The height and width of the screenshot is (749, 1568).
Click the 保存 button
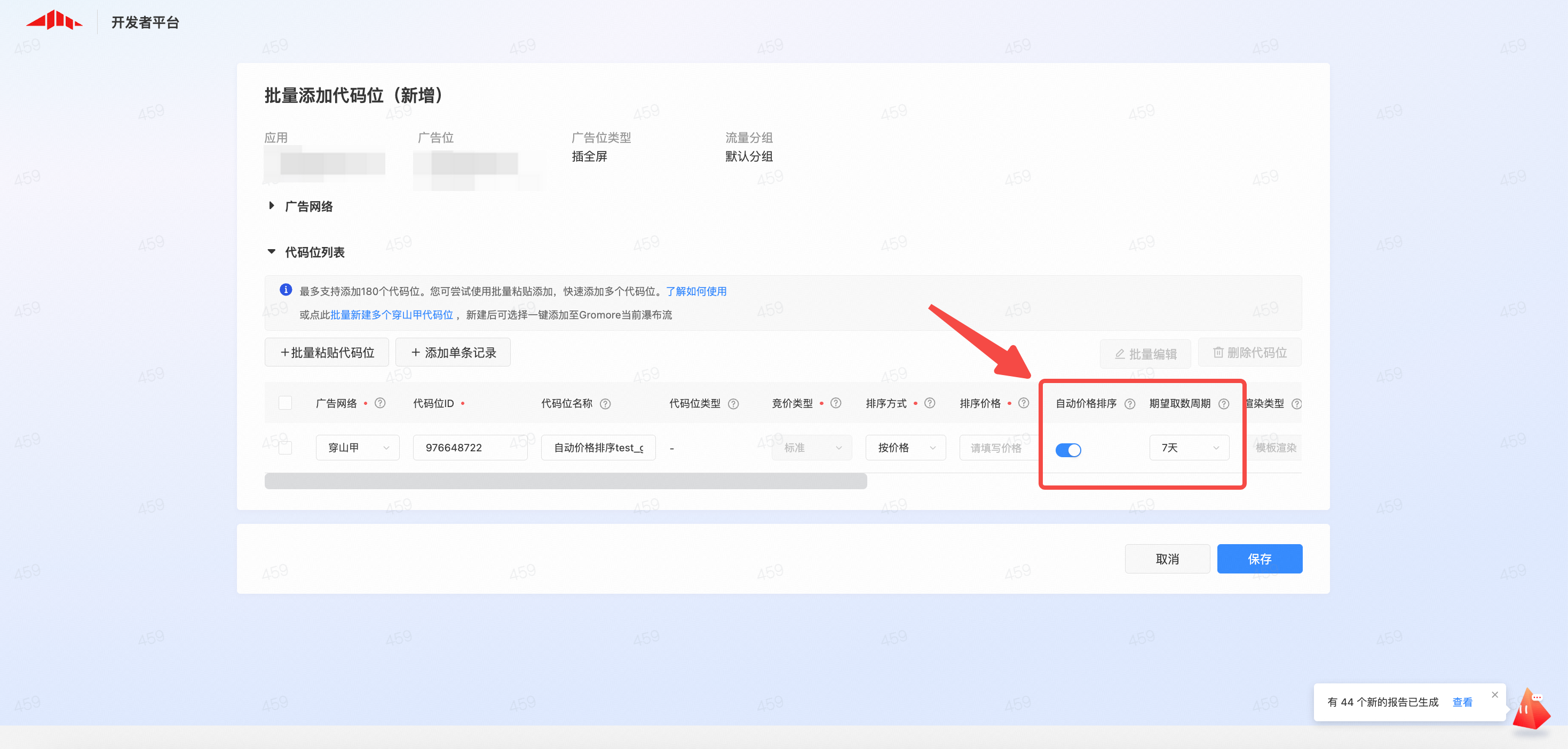pyautogui.click(x=1259, y=559)
